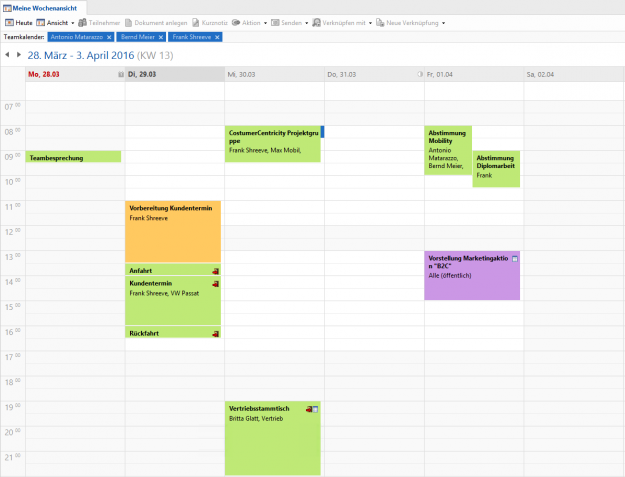The width and height of the screenshot is (625, 477).
Task: Expand the Senden dropdown arrow
Action: [x=307, y=23]
